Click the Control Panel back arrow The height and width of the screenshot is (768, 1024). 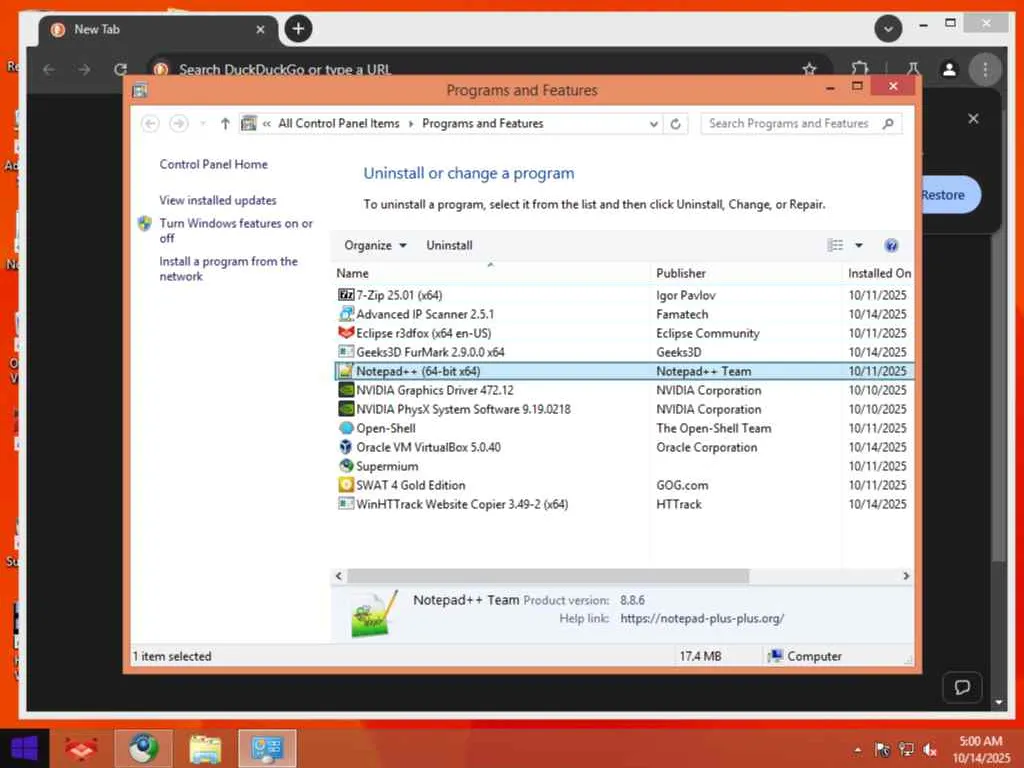click(150, 123)
